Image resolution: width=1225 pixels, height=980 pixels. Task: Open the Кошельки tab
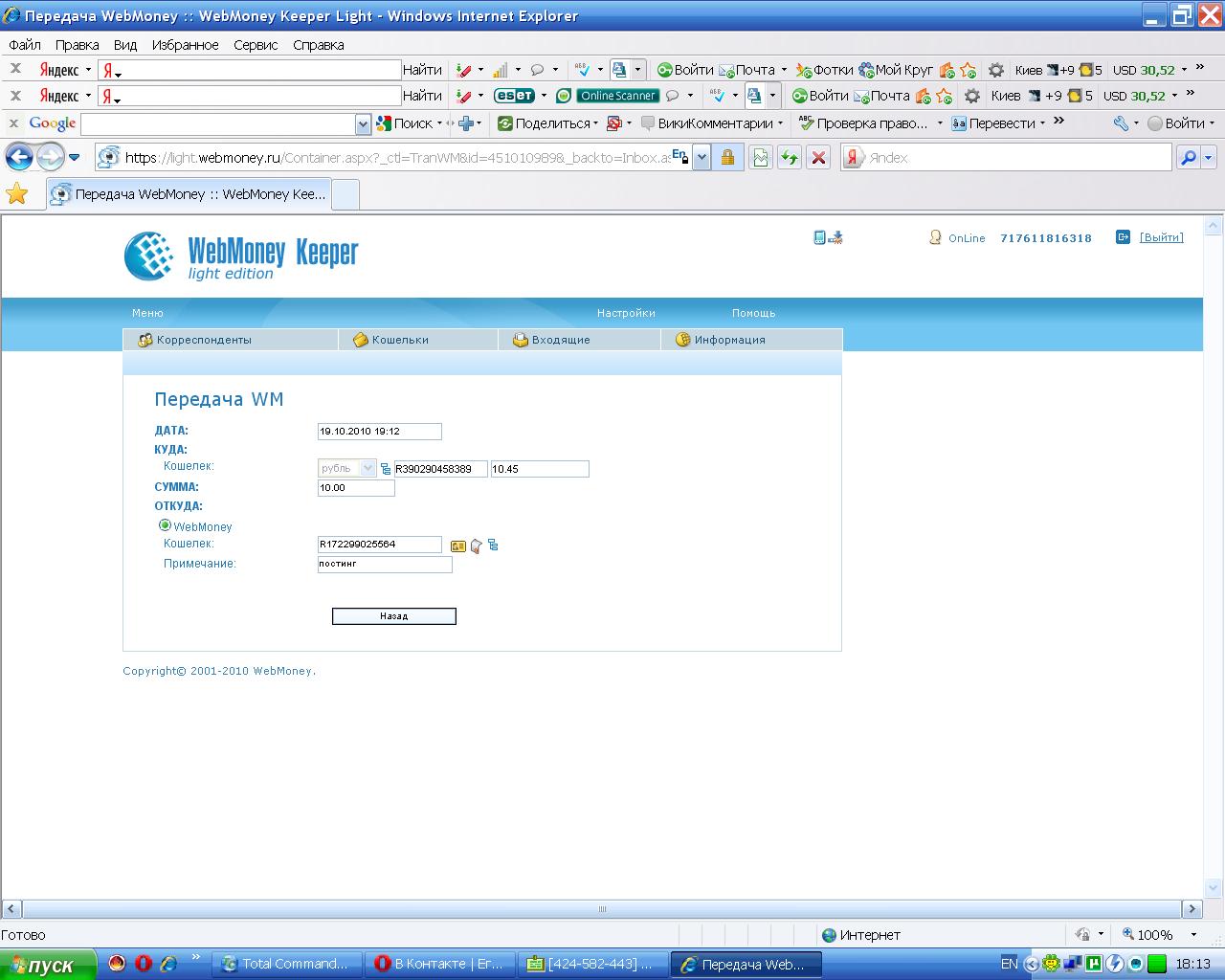(x=390, y=340)
